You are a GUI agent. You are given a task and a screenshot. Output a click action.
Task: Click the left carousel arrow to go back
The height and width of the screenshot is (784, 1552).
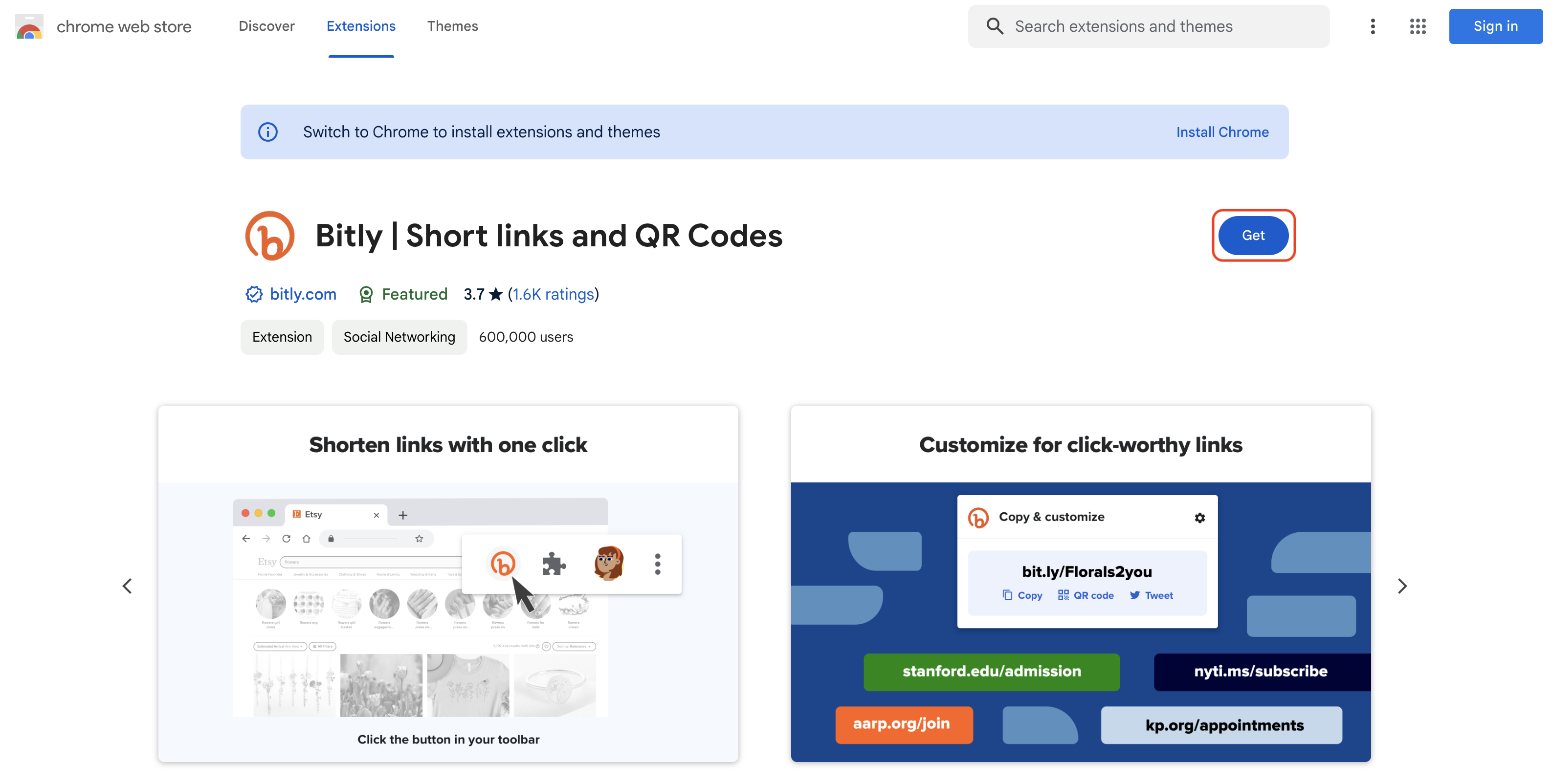point(126,585)
